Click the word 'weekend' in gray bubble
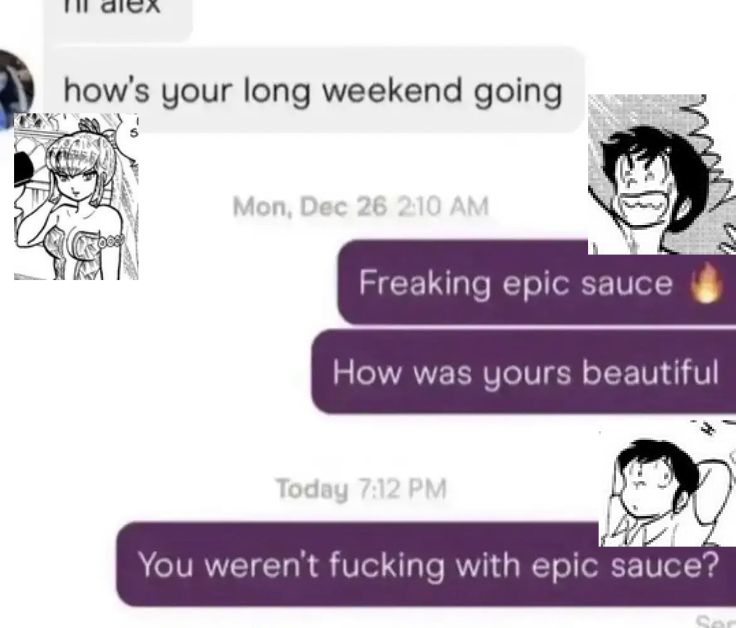Screen dimensions: 736x628 (392, 90)
